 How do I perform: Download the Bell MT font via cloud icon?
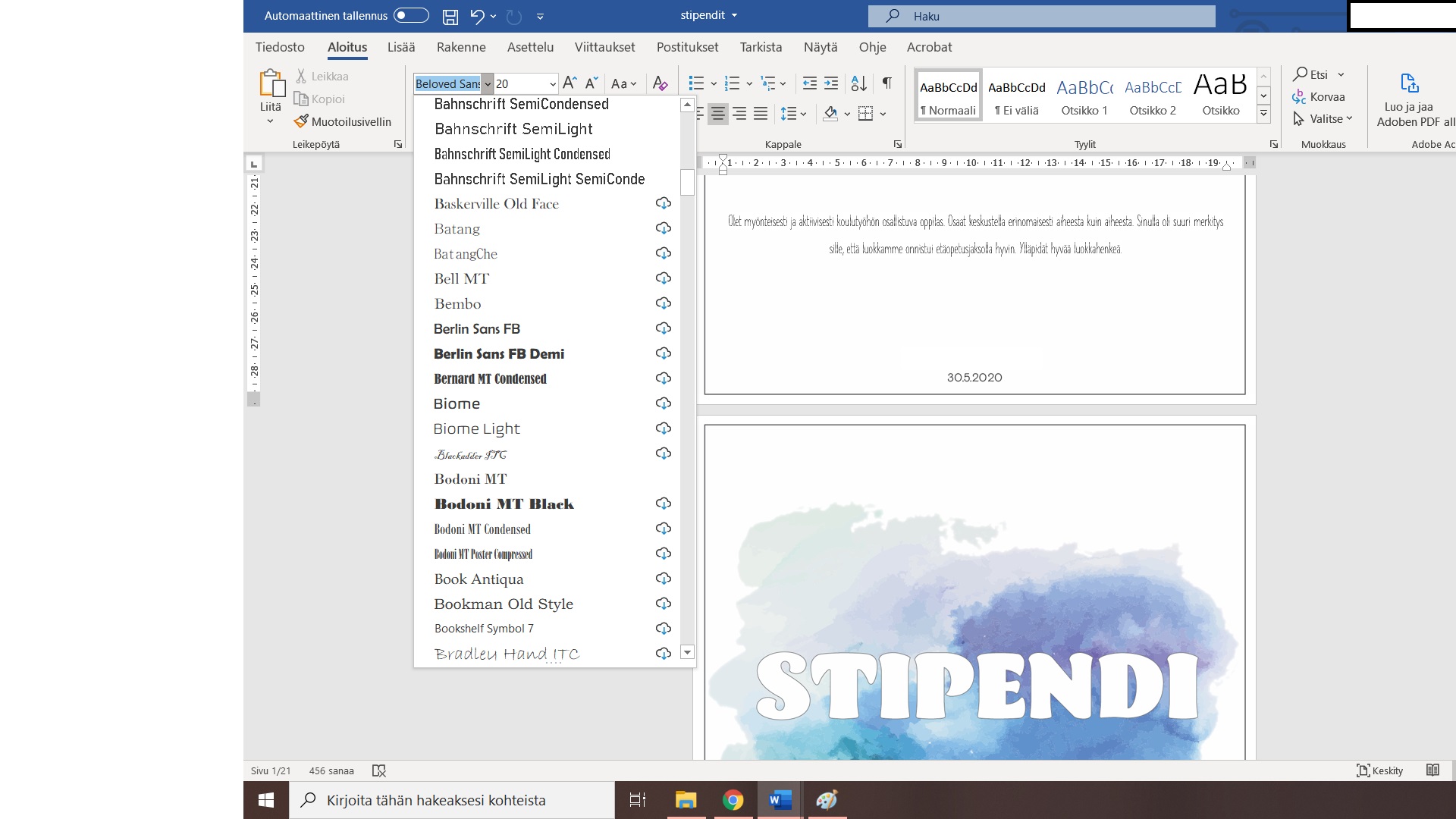click(x=663, y=278)
